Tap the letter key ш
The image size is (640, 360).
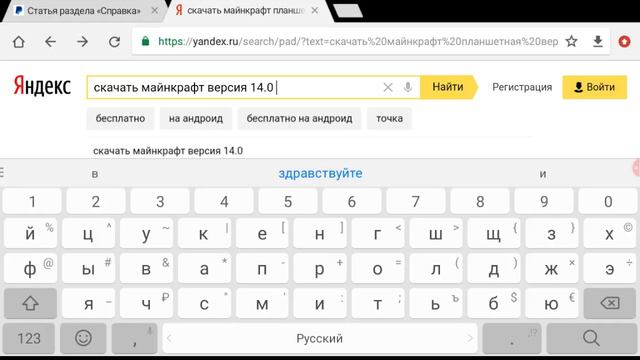point(436,234)
